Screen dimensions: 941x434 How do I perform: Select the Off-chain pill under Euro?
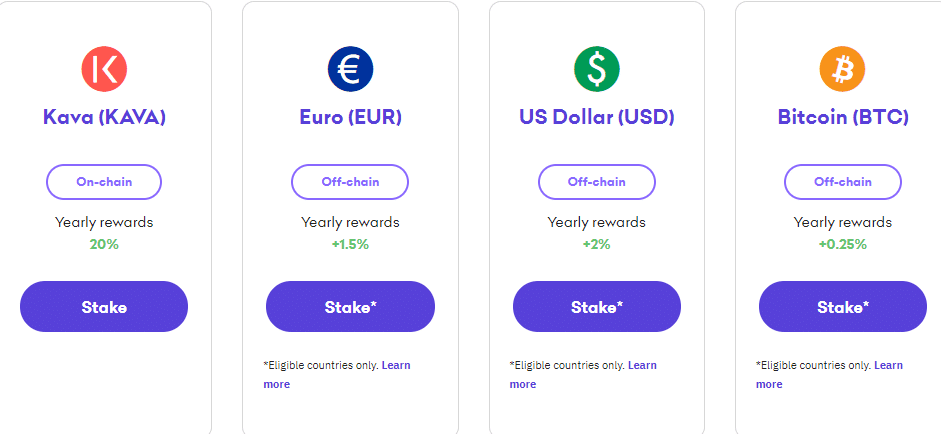click(350, 182)
